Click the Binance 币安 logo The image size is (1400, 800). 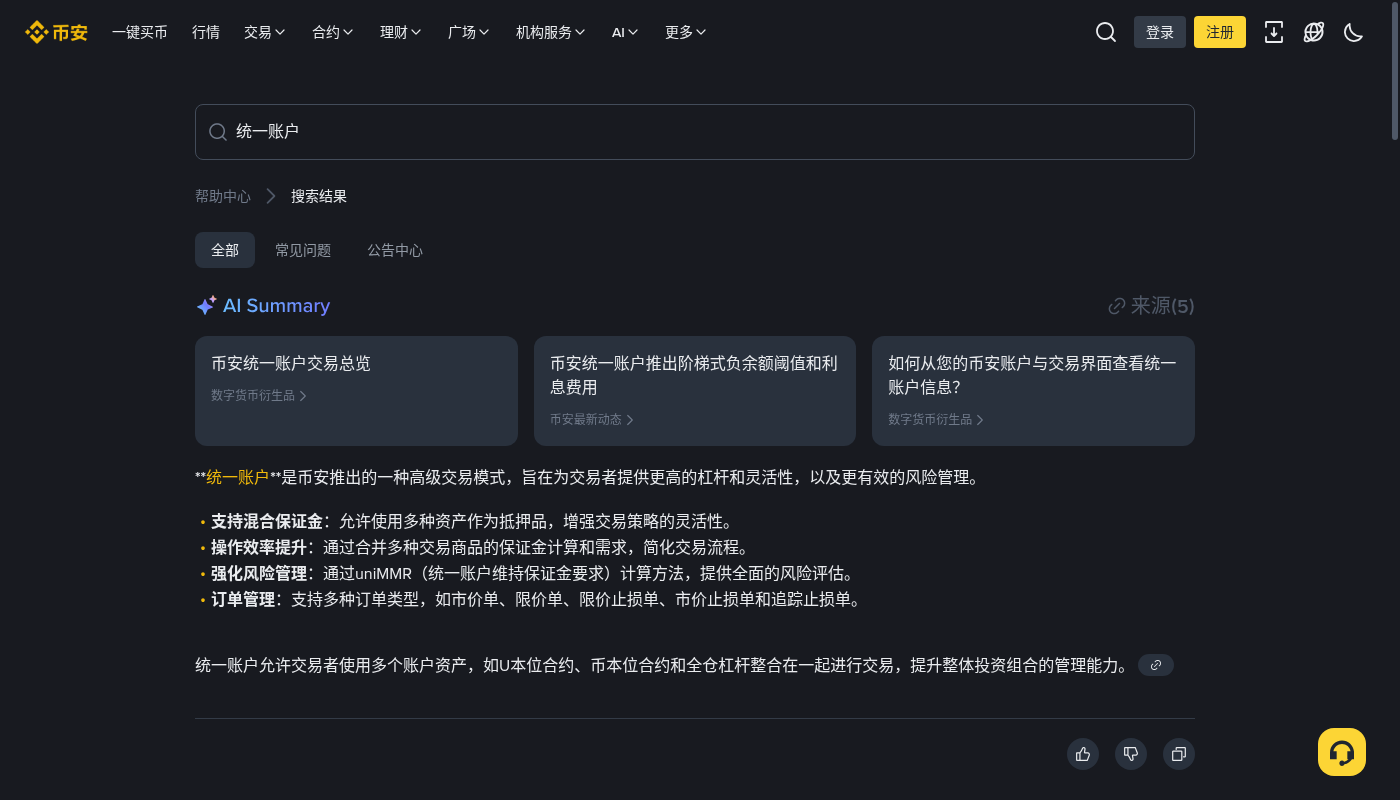[x=56, y=32]
